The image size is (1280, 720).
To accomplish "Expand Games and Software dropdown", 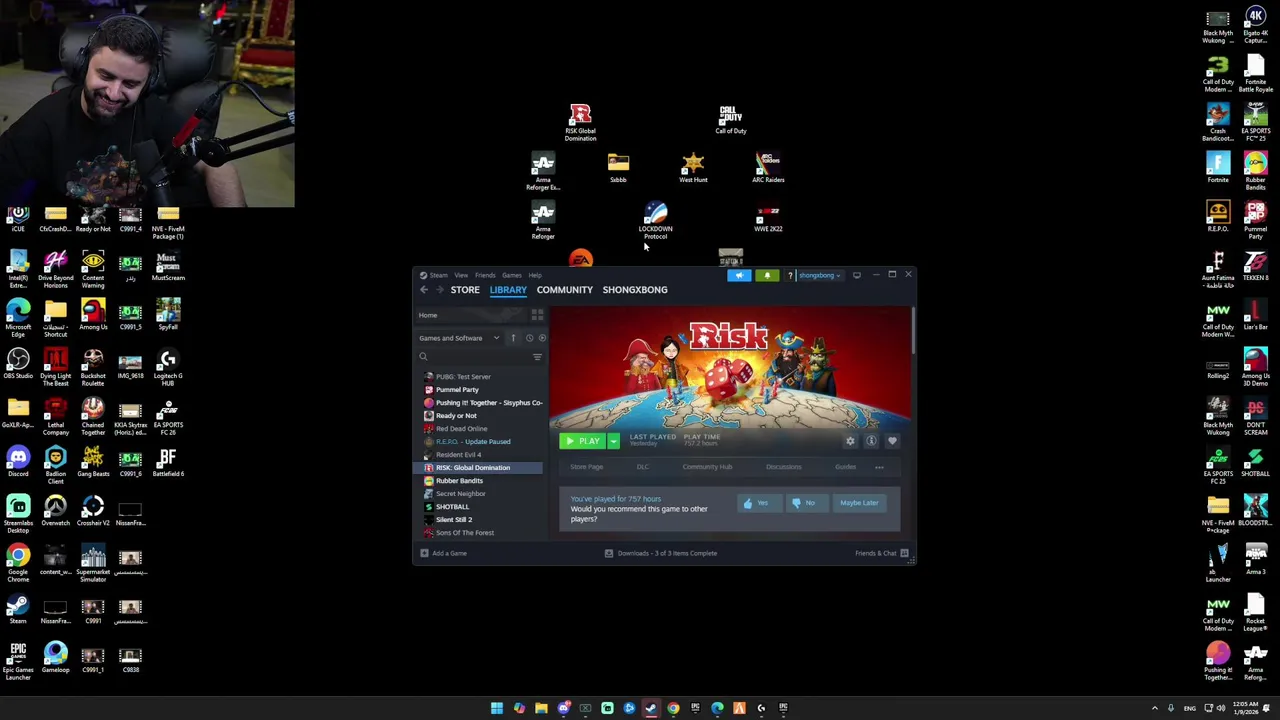I will point(459,338).
